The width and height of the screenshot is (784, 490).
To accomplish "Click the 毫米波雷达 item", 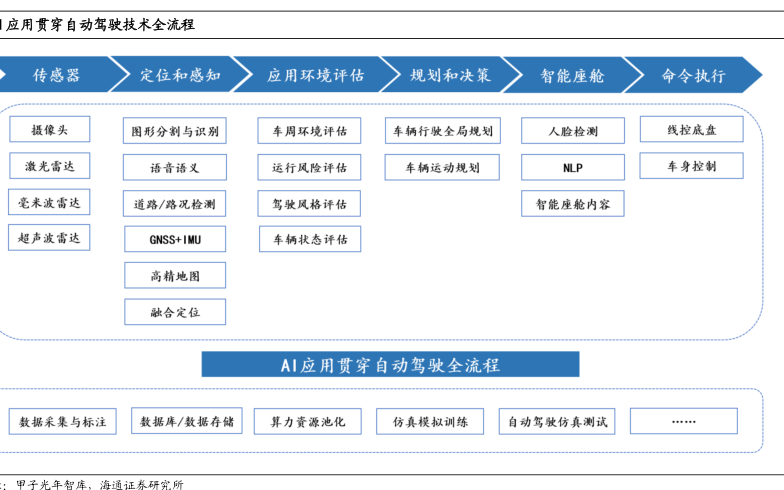I will pos(49,202).
